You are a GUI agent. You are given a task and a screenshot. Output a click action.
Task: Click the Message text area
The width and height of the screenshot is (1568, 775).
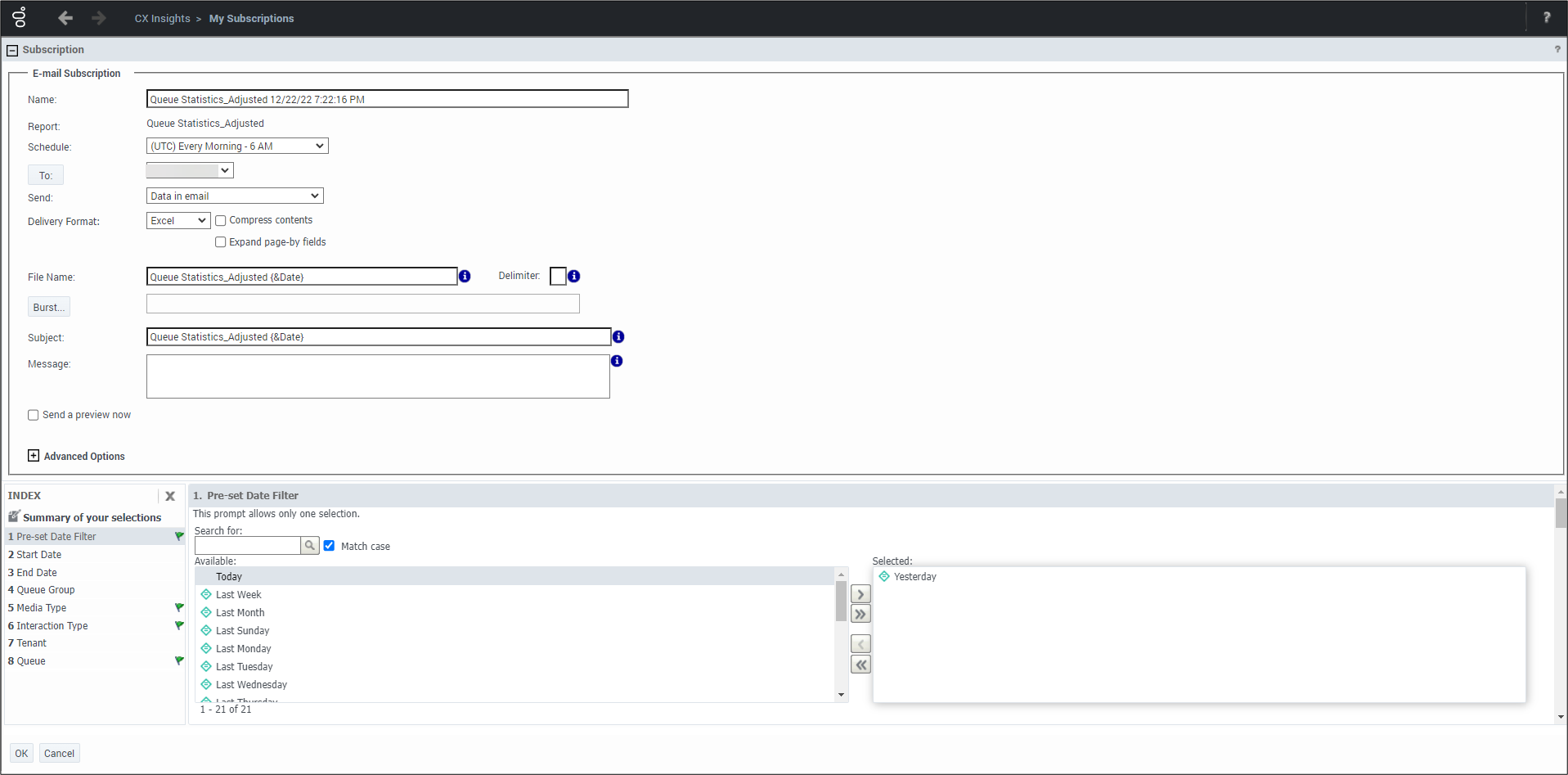point(378,376)
